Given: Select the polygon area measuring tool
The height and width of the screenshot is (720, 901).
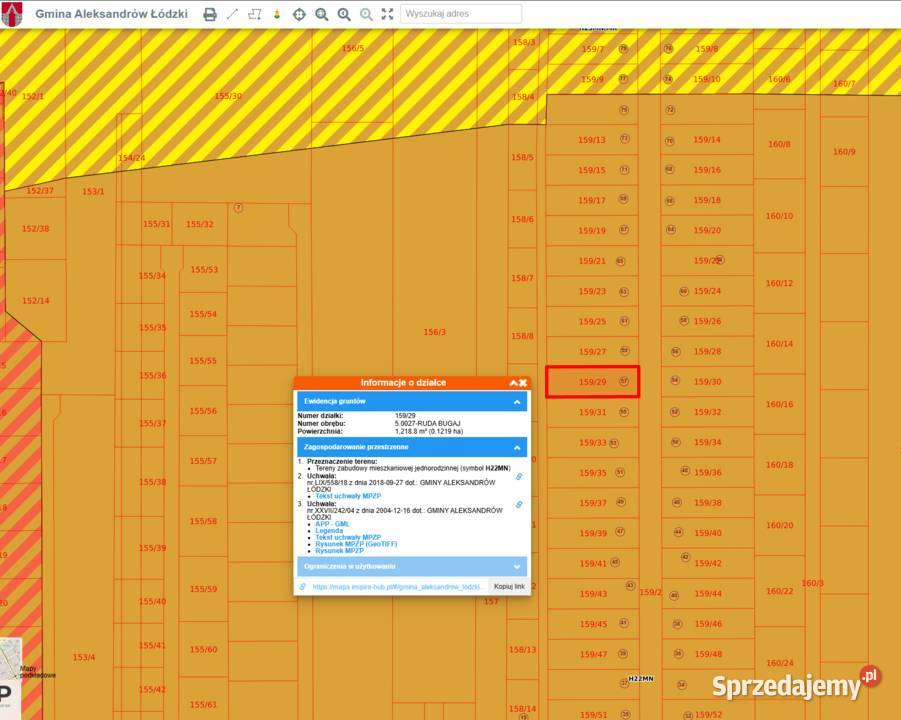Looking at the screenshot, I should click(254, 15).
